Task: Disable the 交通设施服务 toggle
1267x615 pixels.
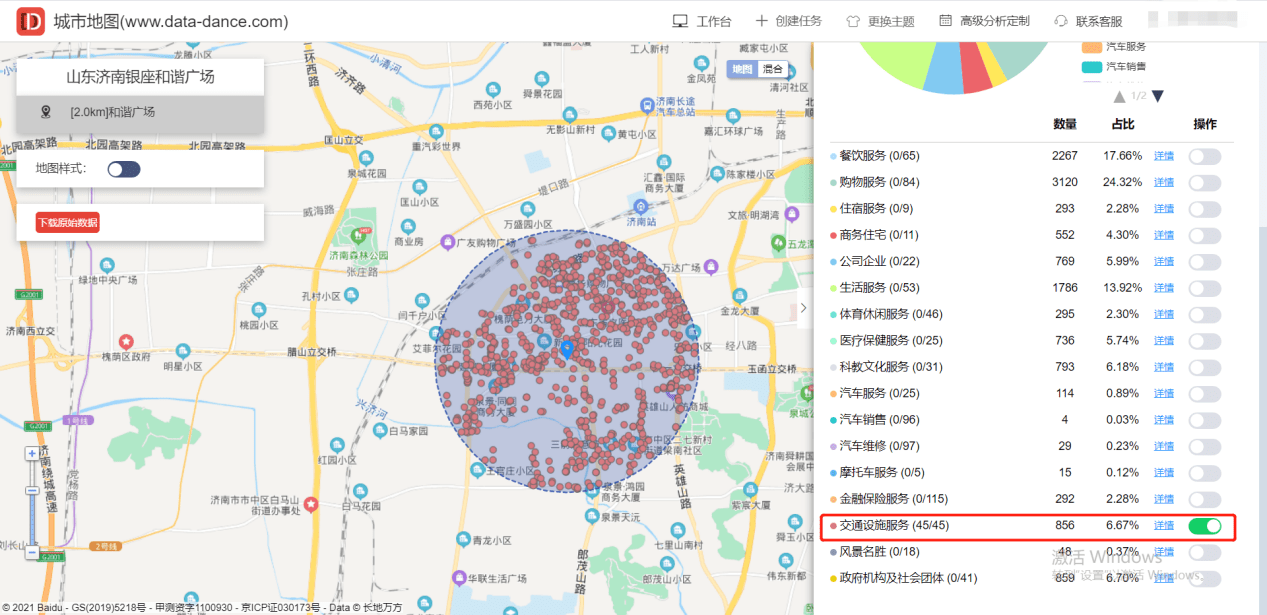Action: click(1204, 526)
